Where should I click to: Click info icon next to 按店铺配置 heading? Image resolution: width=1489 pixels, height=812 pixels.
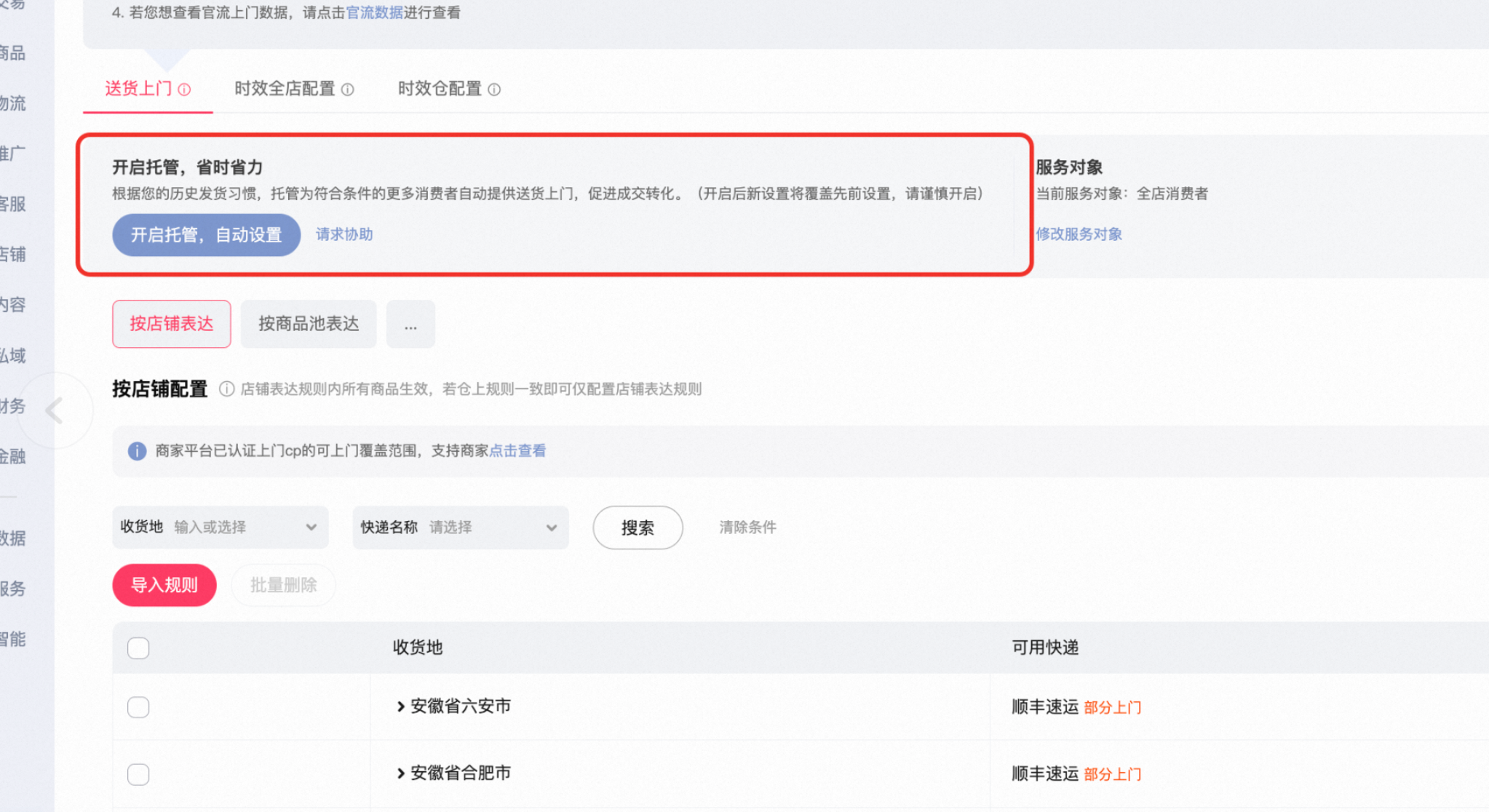click(x=227, y=389)
